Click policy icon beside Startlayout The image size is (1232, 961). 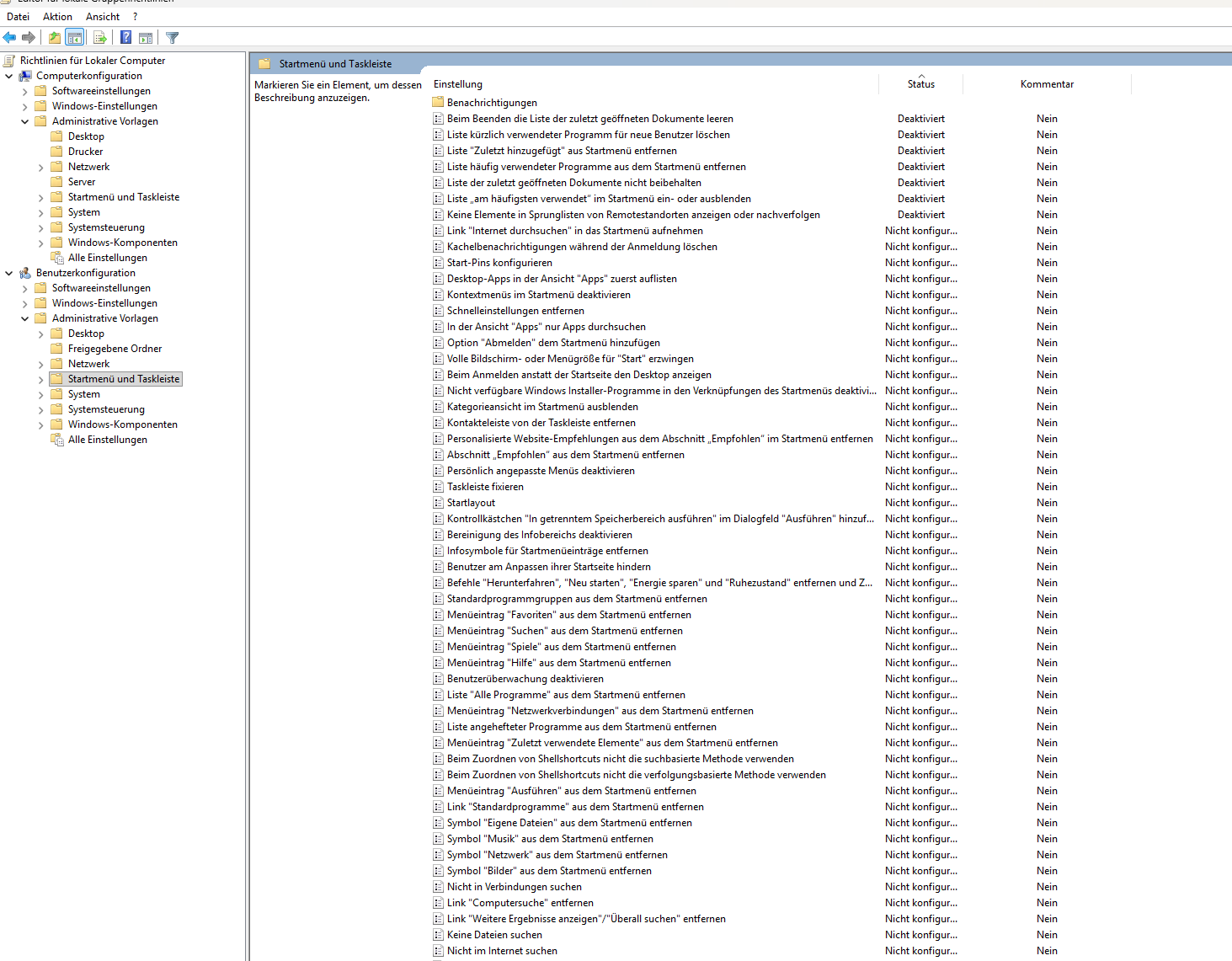(x=438, y=503)
